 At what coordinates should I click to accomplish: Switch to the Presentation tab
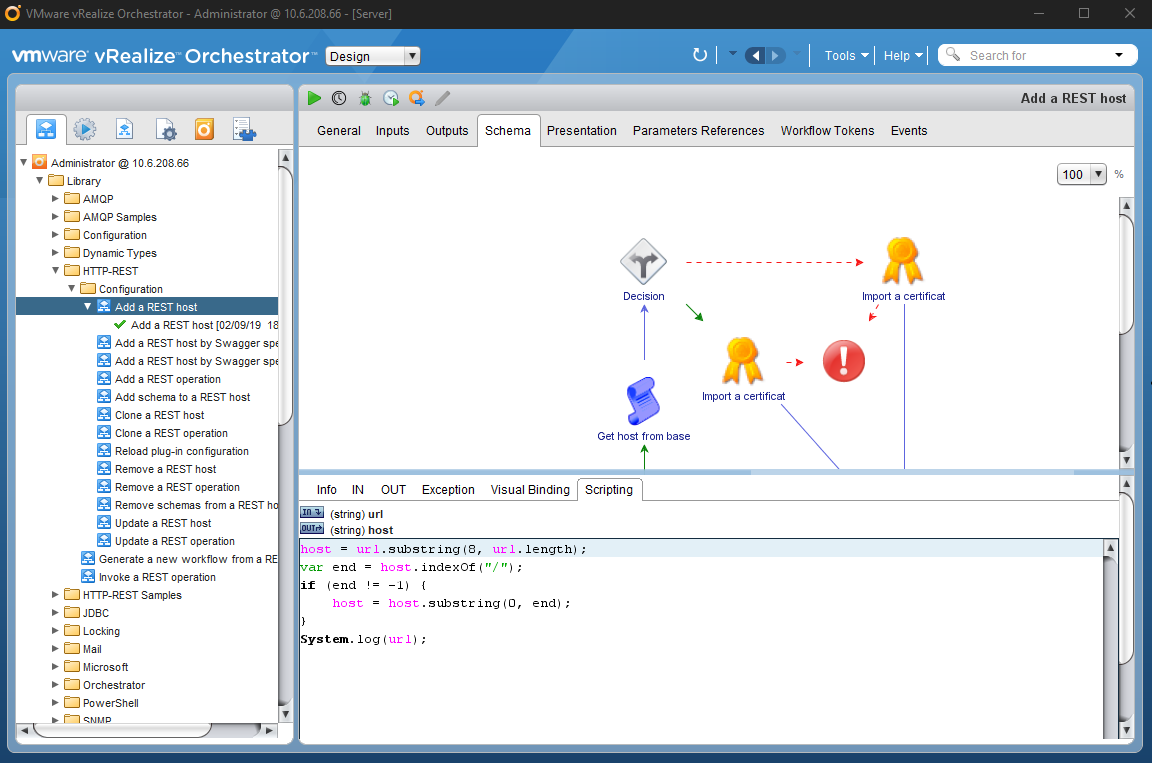pyautogui.click(x=581, y=131)
